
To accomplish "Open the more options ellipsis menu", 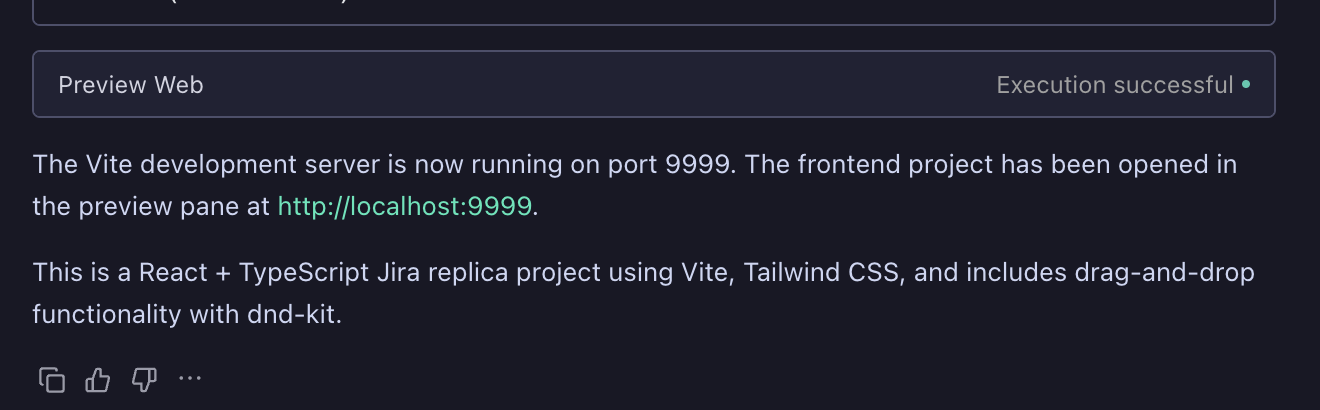I will (x=190, y=379).
